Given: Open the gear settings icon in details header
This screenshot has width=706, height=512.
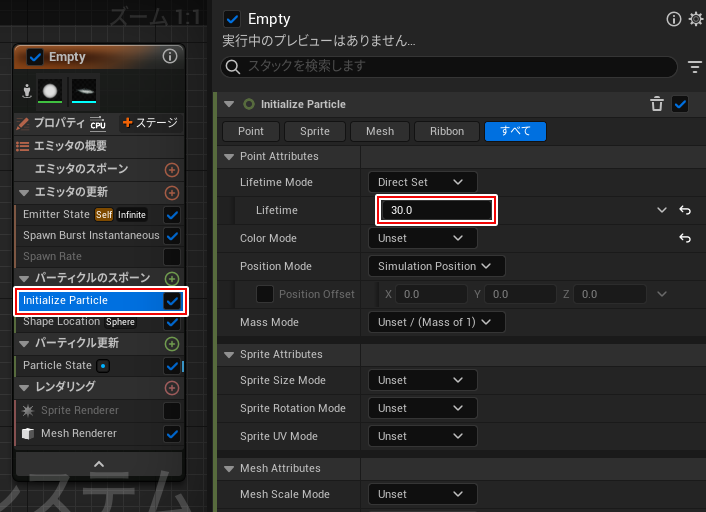Looking at the screenshot, I should 696,19.
